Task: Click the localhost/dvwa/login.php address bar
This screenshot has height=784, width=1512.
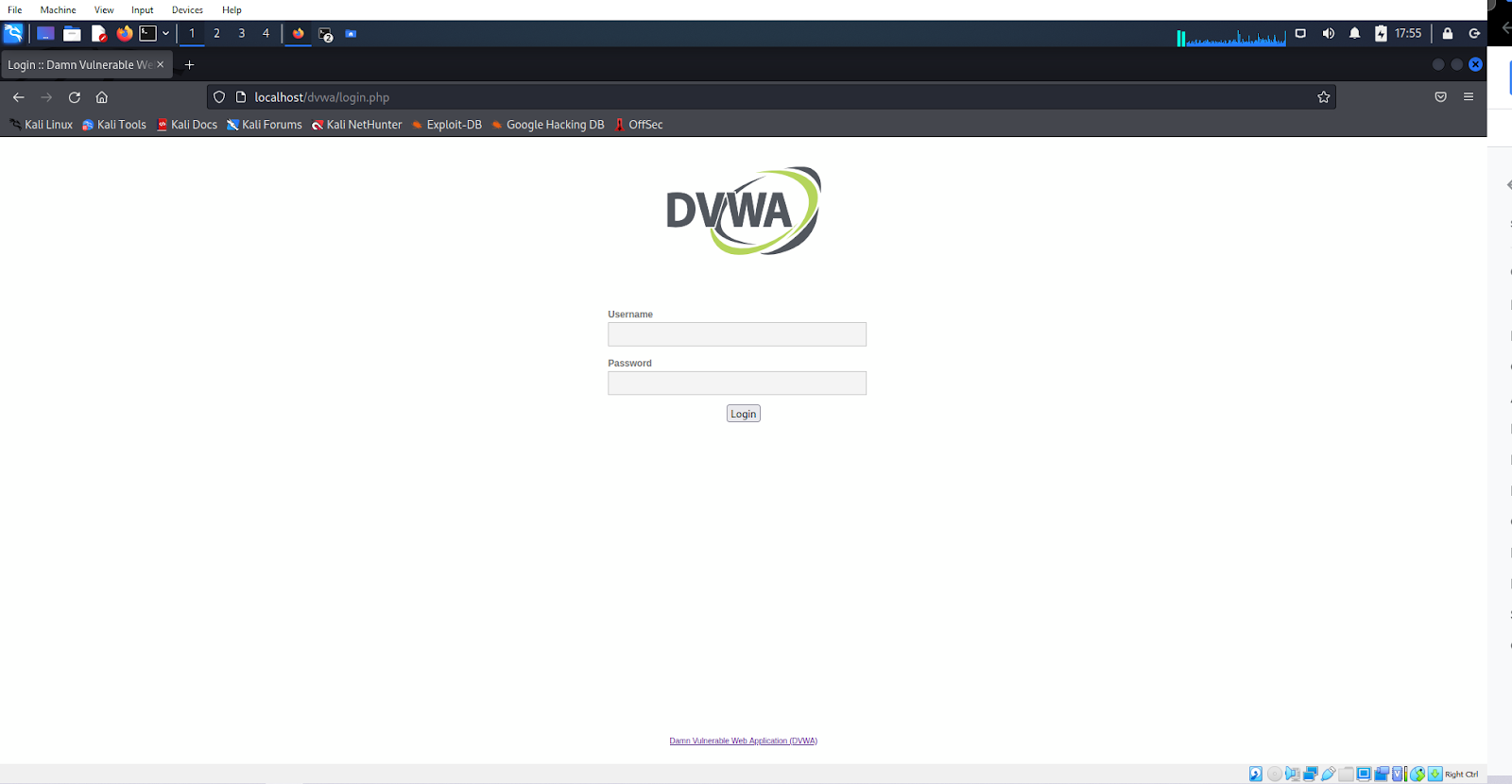Action: point(770,97)
